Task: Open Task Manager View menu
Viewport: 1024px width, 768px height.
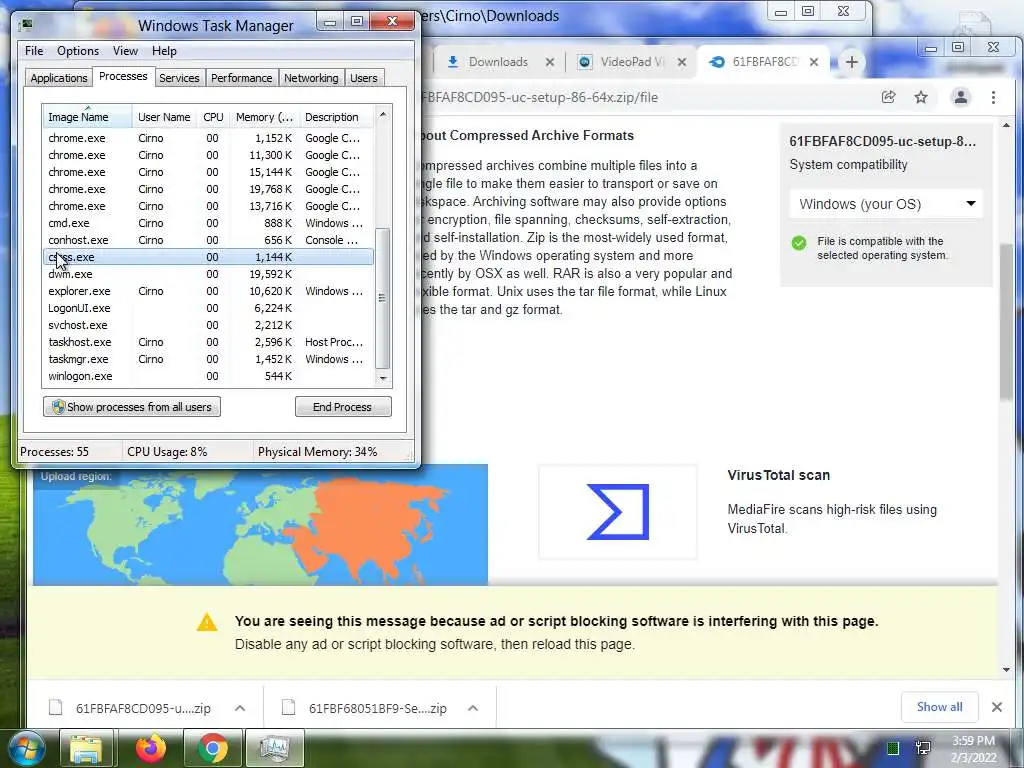Action: tap(125, 51)
